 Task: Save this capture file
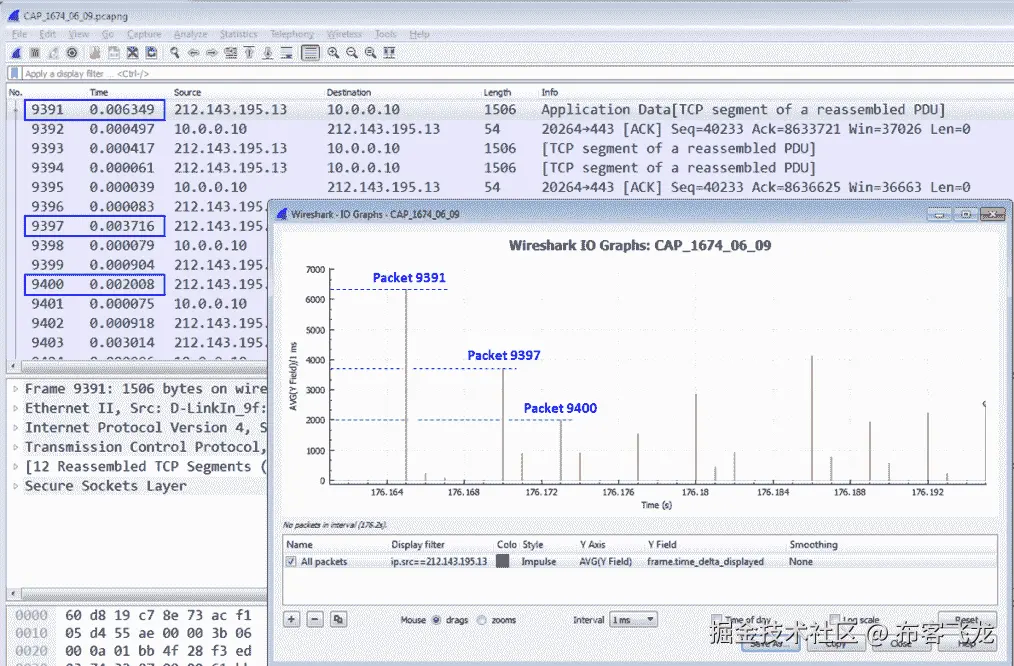[114, 53]
